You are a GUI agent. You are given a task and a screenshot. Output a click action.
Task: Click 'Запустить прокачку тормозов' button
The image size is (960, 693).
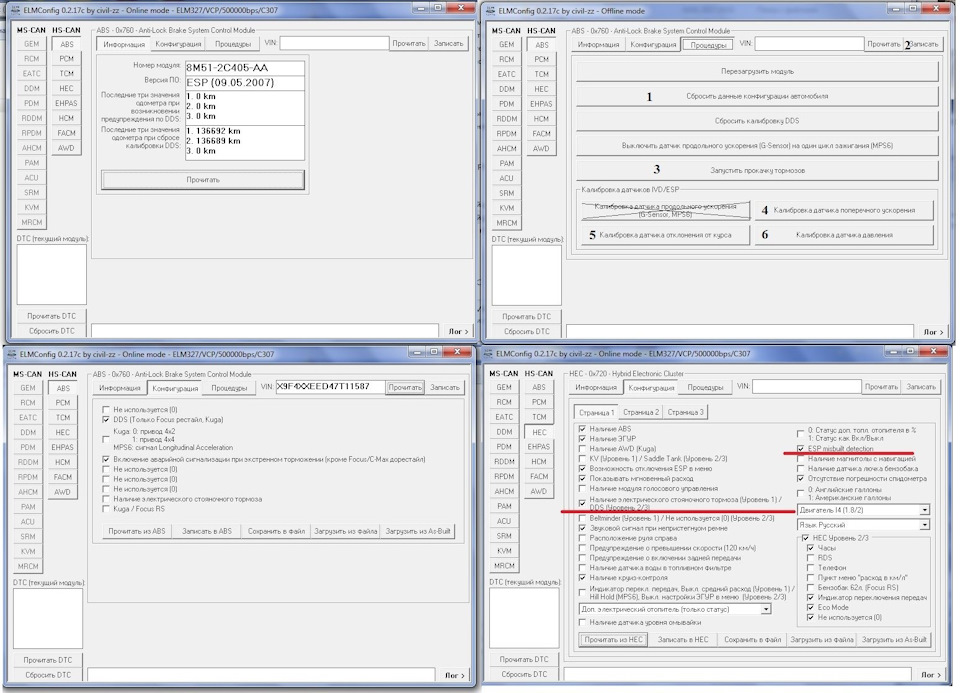tap(757, 170)
